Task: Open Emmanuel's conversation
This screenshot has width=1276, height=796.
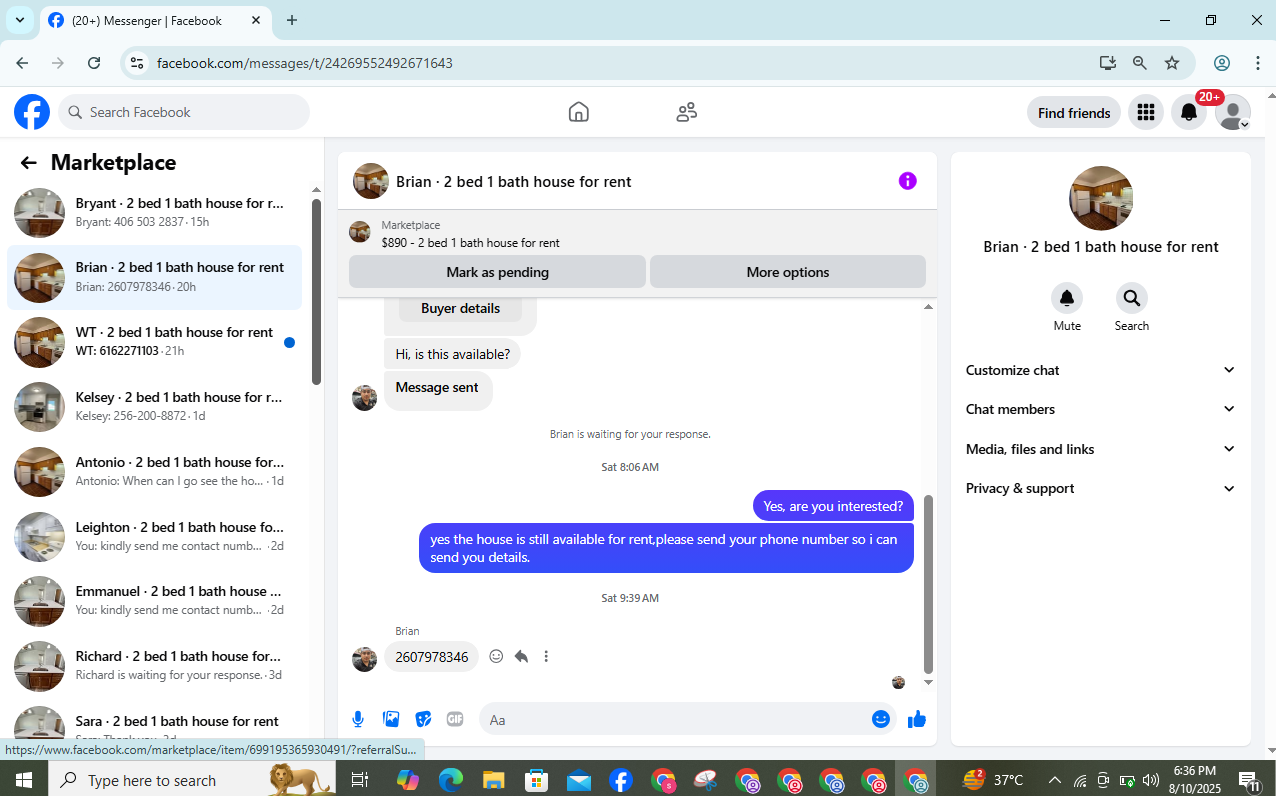Action: [155, 600]
